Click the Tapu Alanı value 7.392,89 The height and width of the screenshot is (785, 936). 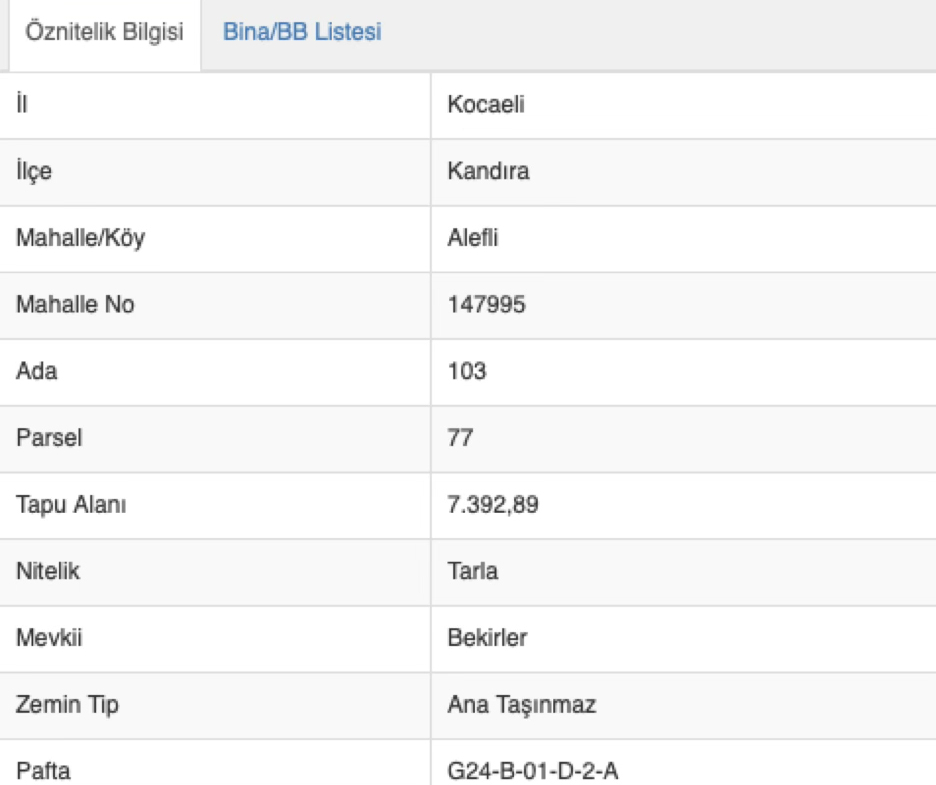coord(493,505)
